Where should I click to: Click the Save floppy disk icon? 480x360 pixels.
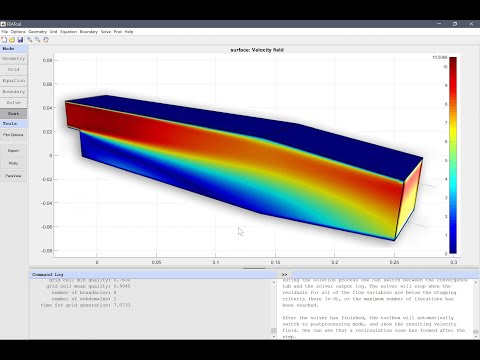(20, 40)
